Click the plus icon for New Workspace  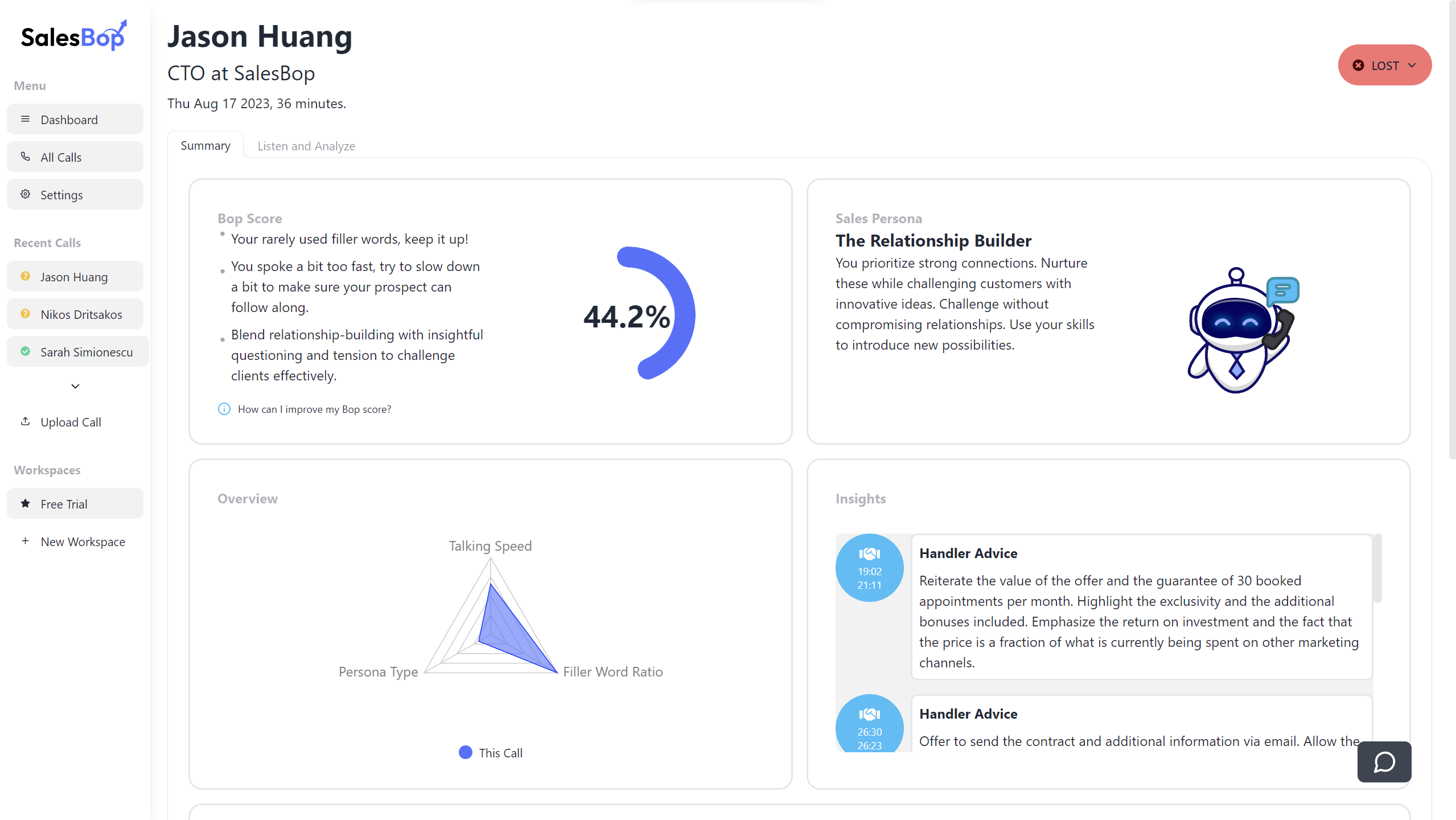[x=25, y=541]
